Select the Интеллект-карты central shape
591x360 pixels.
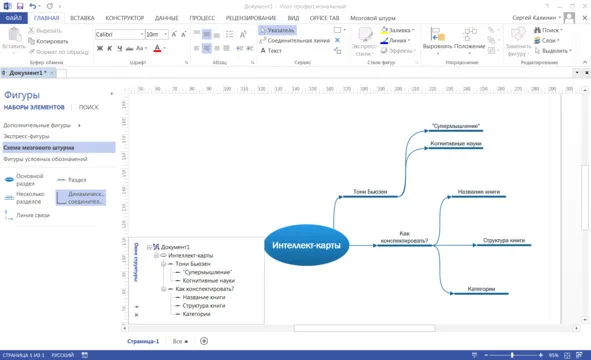(x=306, y=245)
